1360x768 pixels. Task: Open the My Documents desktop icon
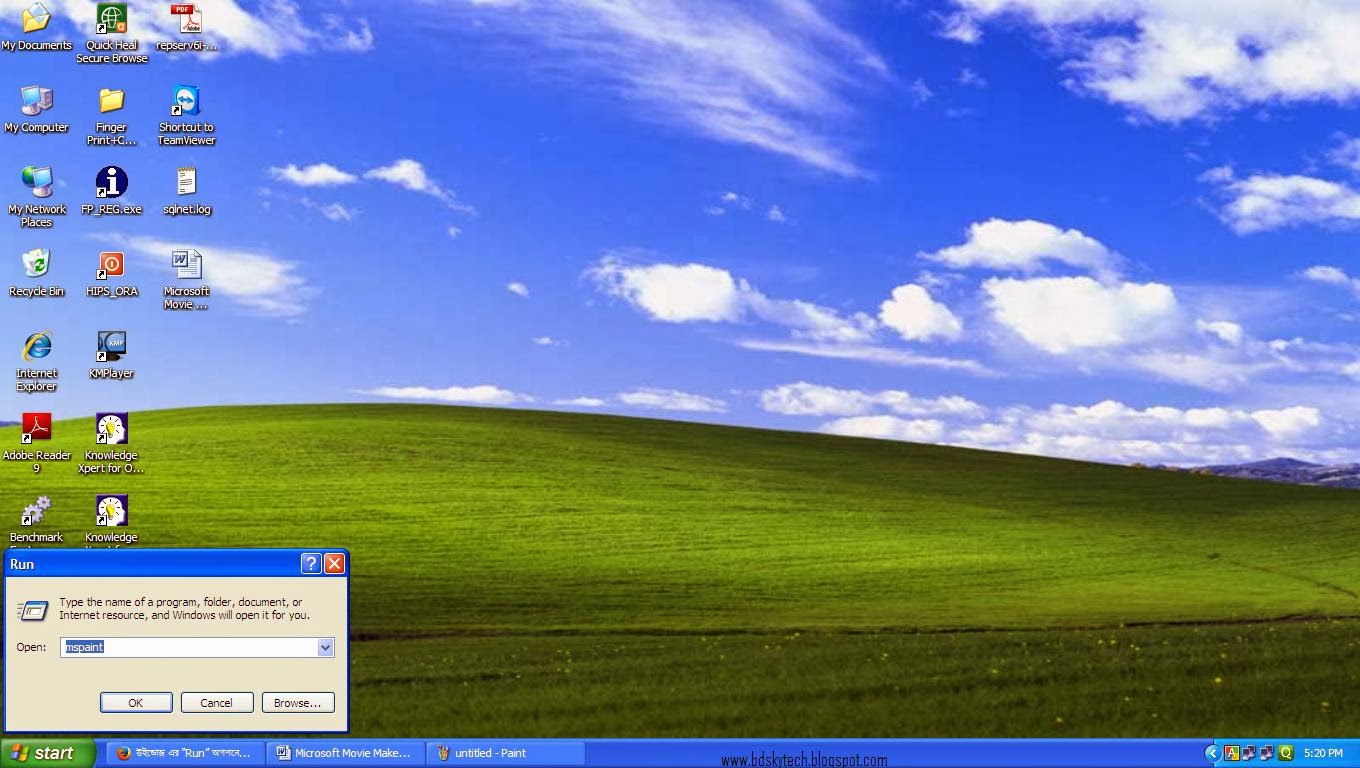pyautogui.click(x=36, y=26)
